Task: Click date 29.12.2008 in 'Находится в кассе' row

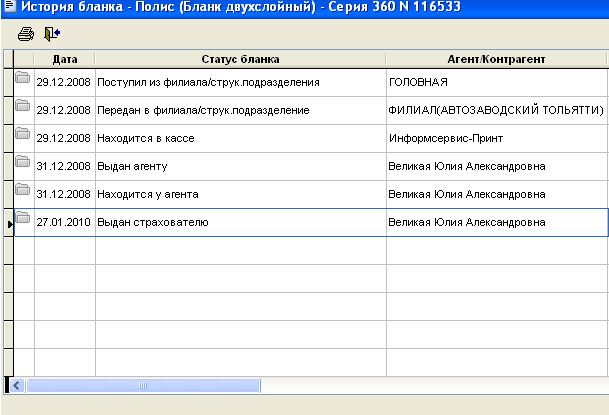Action: click(x=63, y=139)
